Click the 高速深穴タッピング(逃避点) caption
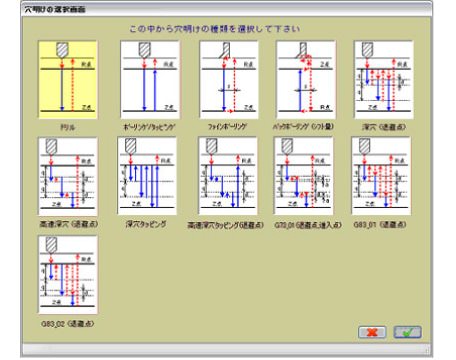Image resolution: width=456 pixels, height=360 pixels. click(226, 225)
